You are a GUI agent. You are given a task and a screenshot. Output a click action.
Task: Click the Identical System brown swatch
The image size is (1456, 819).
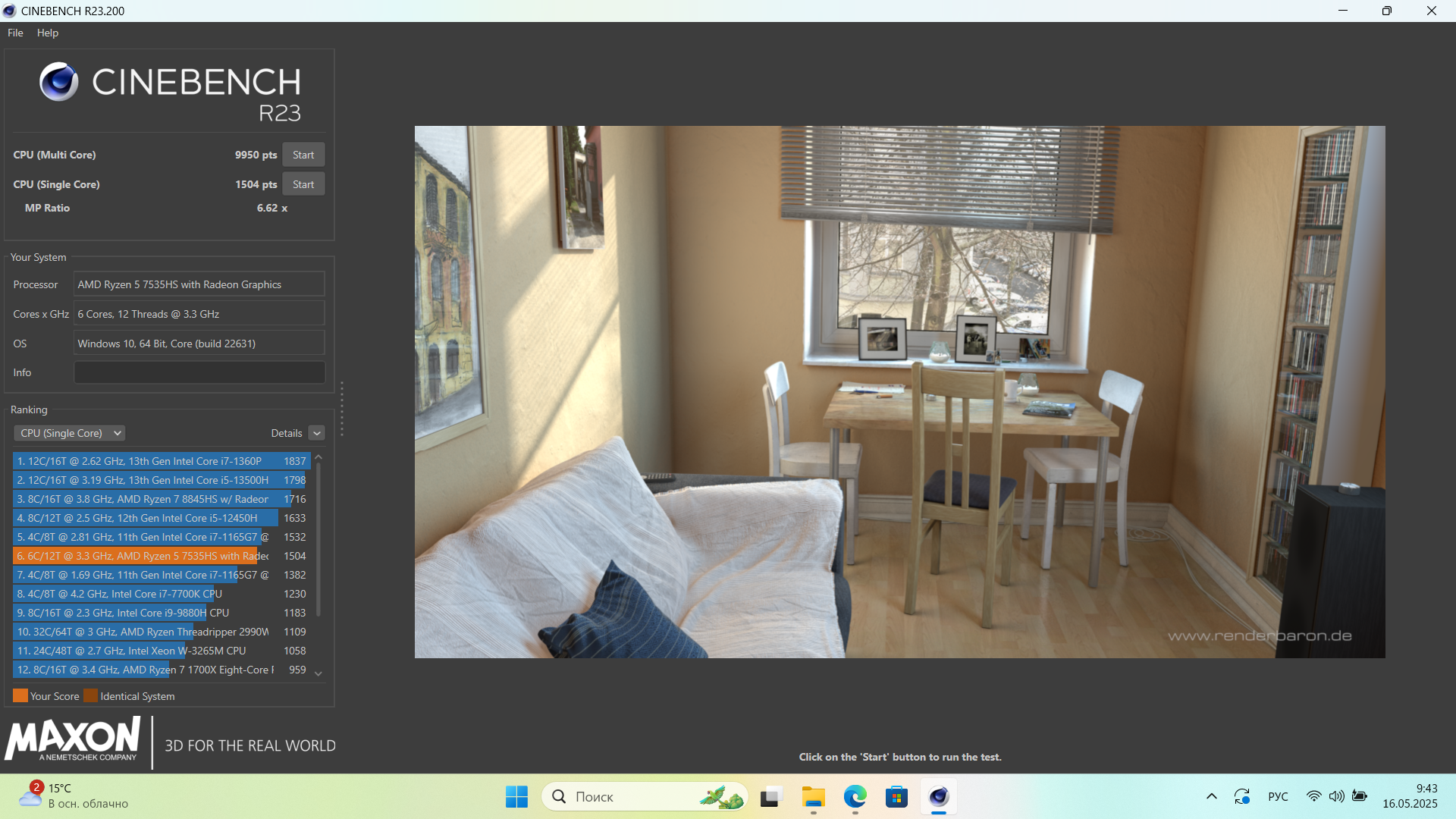[90, 696]
